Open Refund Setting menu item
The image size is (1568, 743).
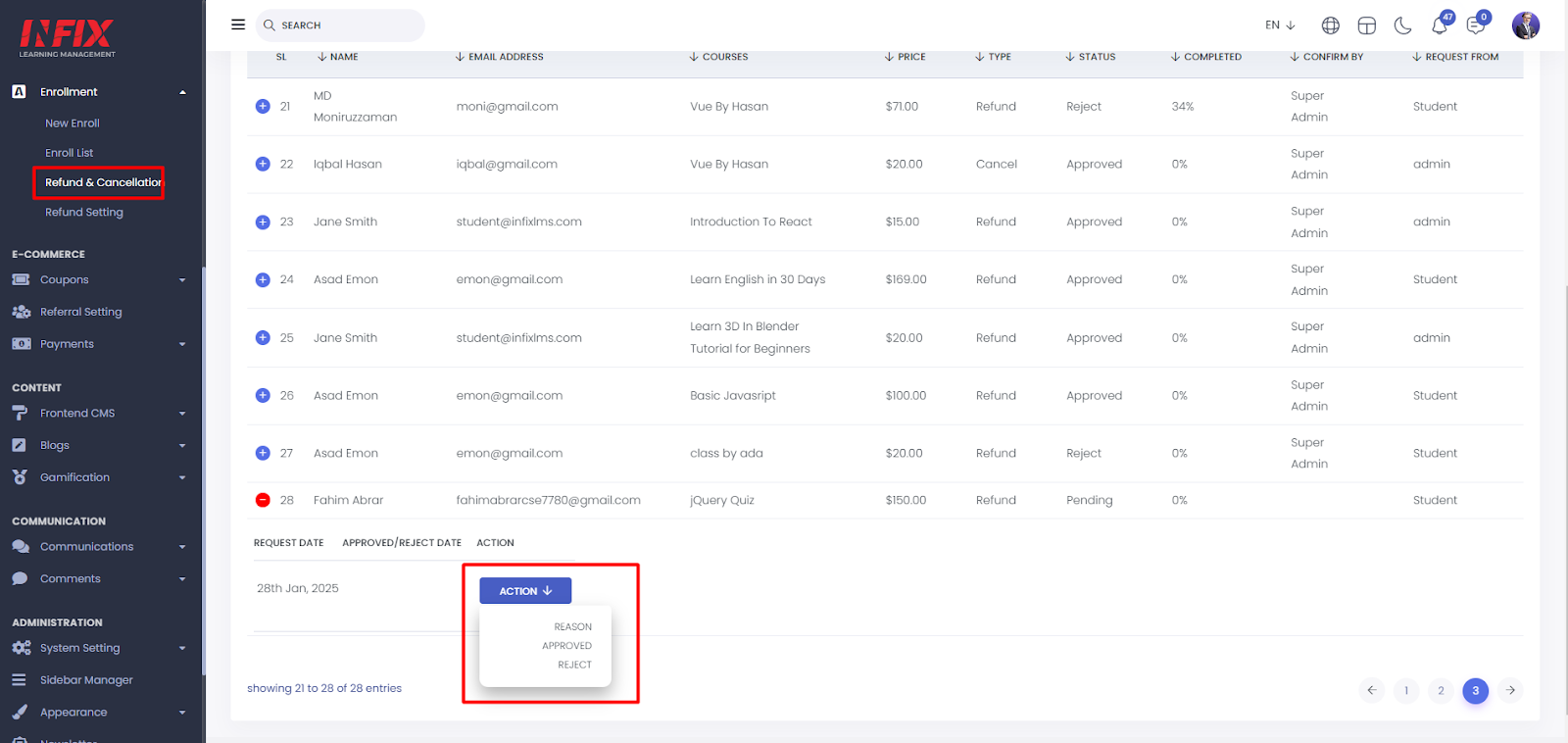click(84, 212)
